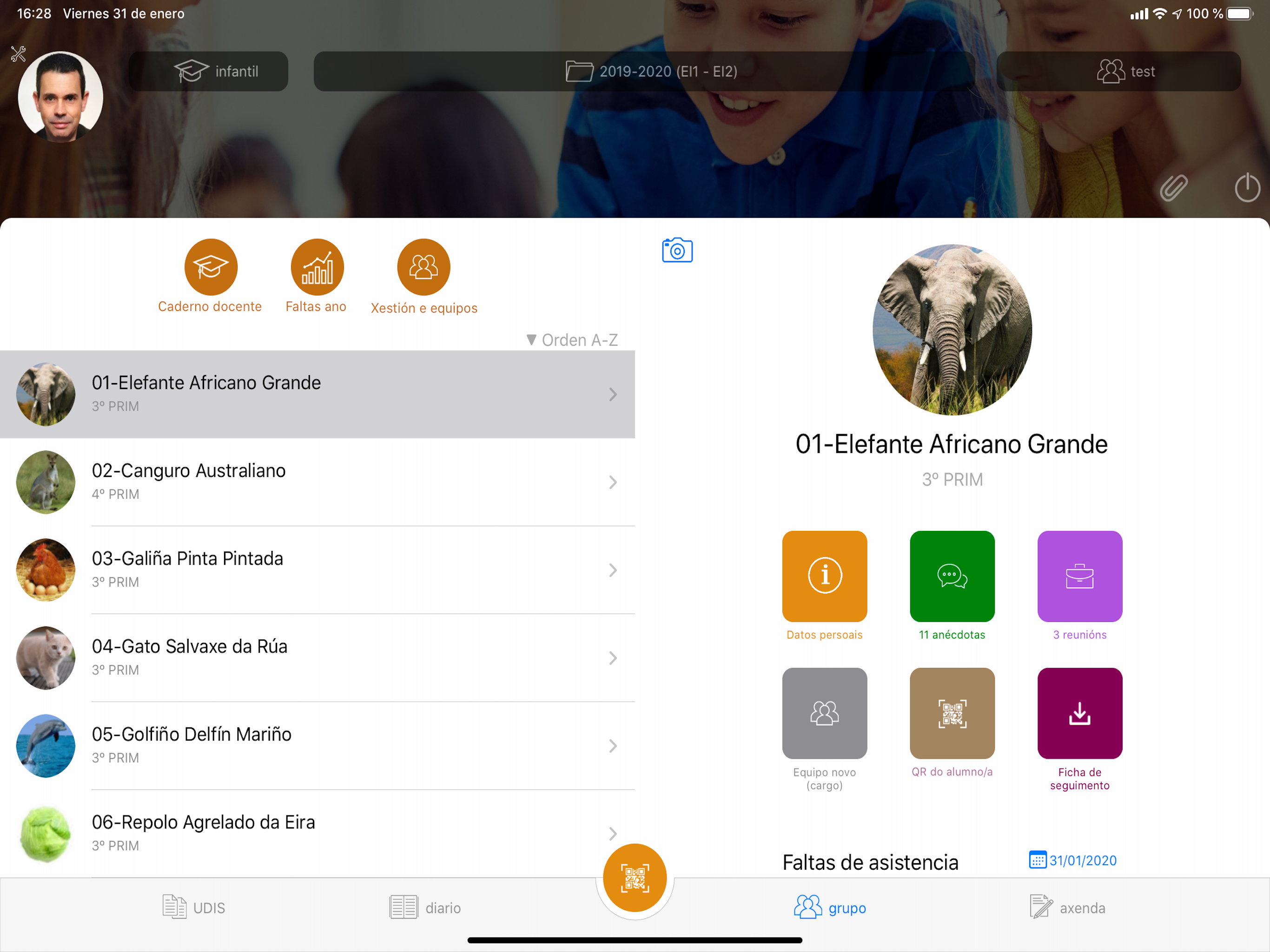Open the paperclip attachments icon
1270x952 pixels.
coord(1174,188)
